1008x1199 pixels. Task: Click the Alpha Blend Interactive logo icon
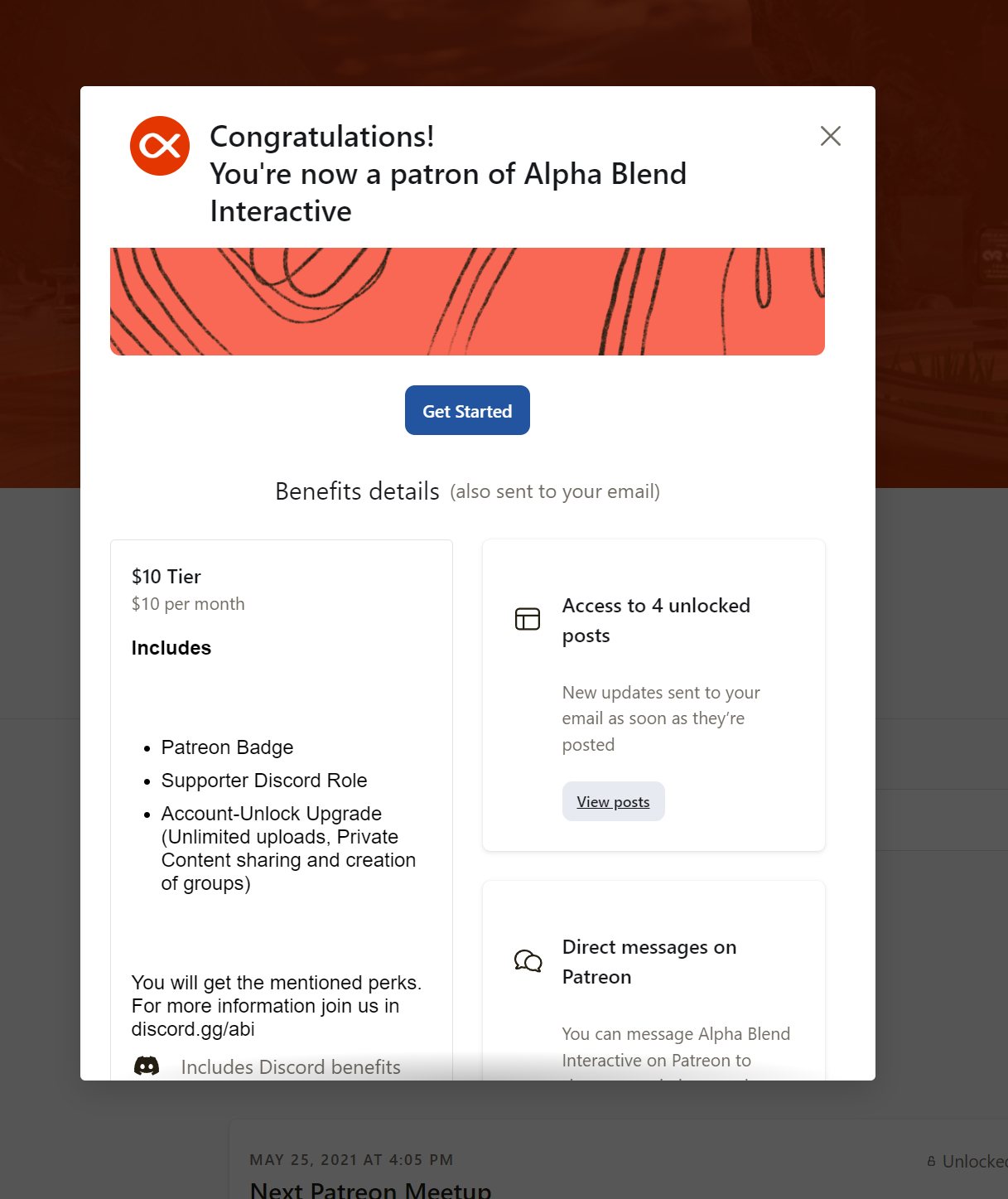tap(160, 146)
